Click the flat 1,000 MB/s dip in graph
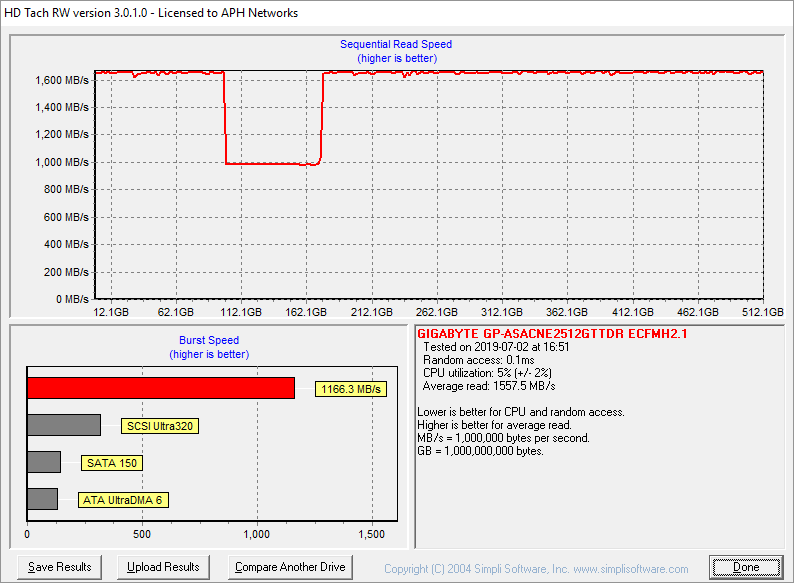This screenshot has height=583, width=794. [x=270, y=163]
